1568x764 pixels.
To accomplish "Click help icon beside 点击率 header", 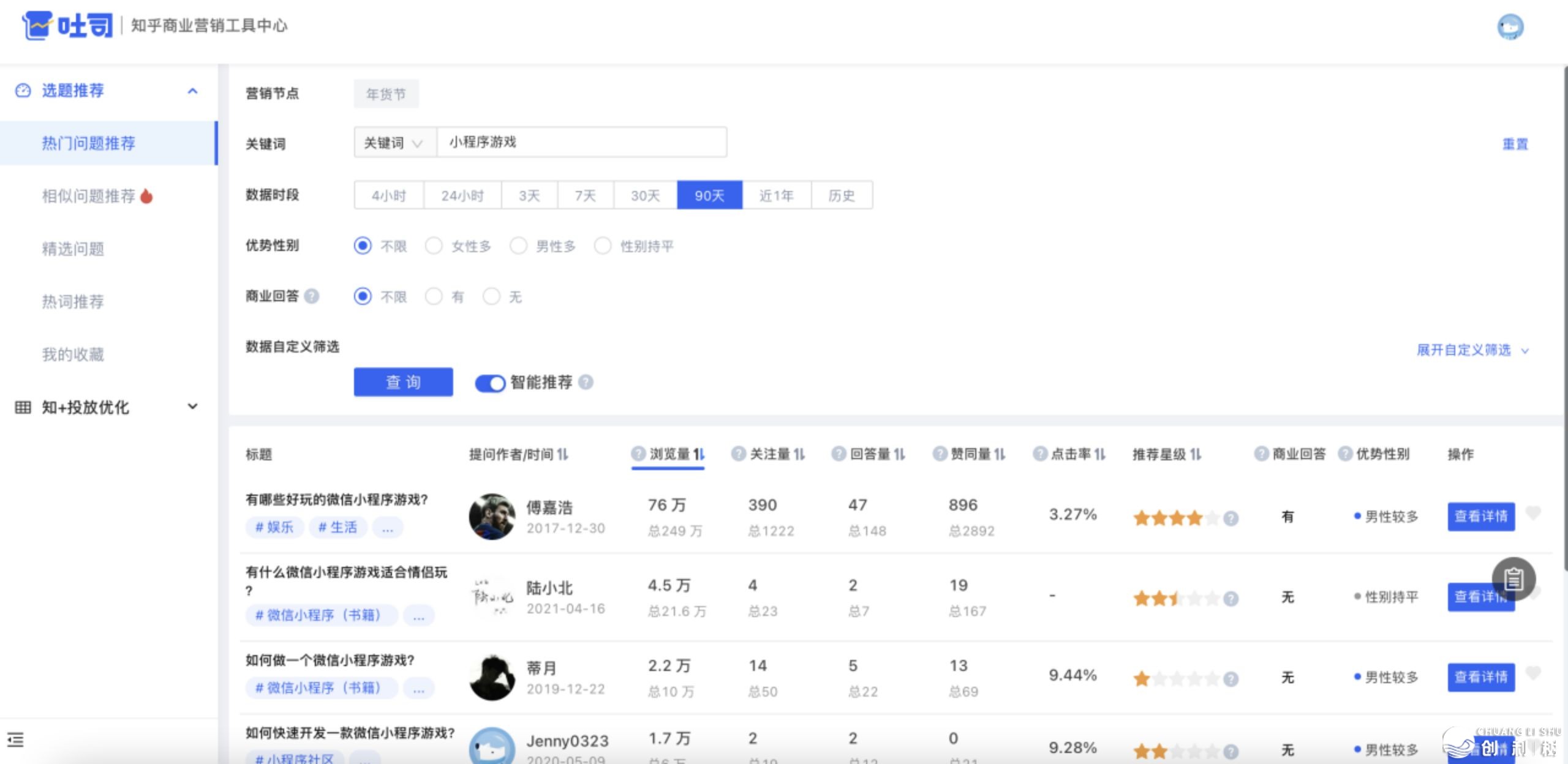I will (1040, 454).
